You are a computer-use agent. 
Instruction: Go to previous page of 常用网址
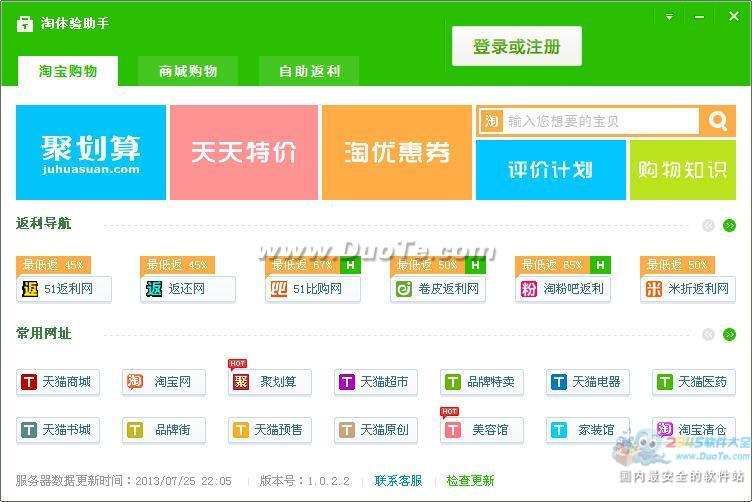pyautogui.click(x=708, y=334)
